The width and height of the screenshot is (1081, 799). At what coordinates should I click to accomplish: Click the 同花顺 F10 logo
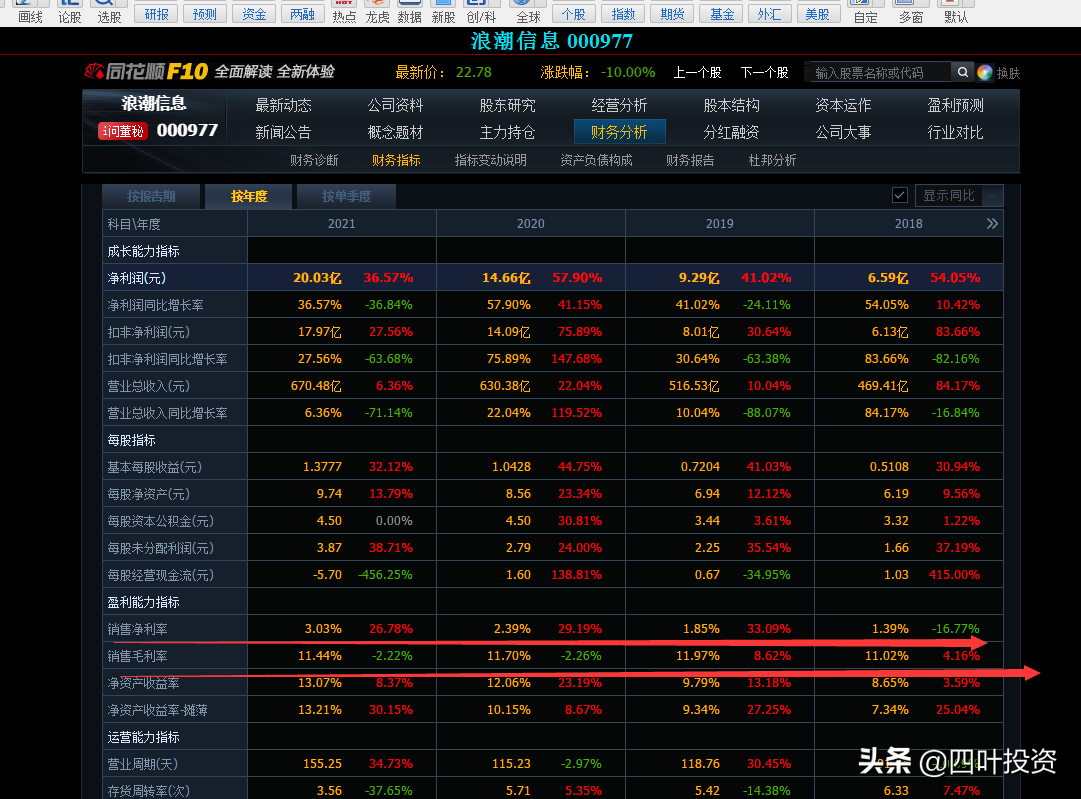146,71
